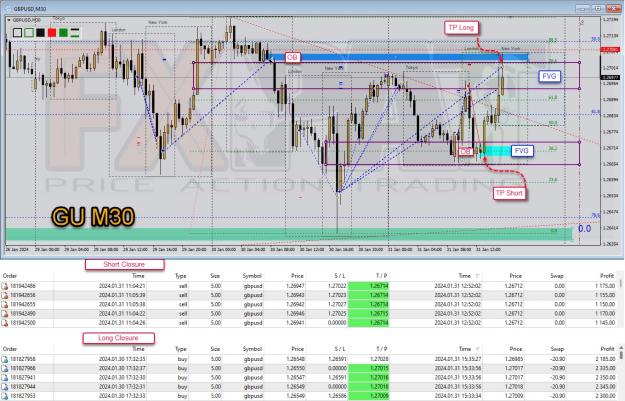This screenshot has height=401, width=625.
Task: Click the order icon for 181827941
Action: pyautogui.click(x=5, y=377)
